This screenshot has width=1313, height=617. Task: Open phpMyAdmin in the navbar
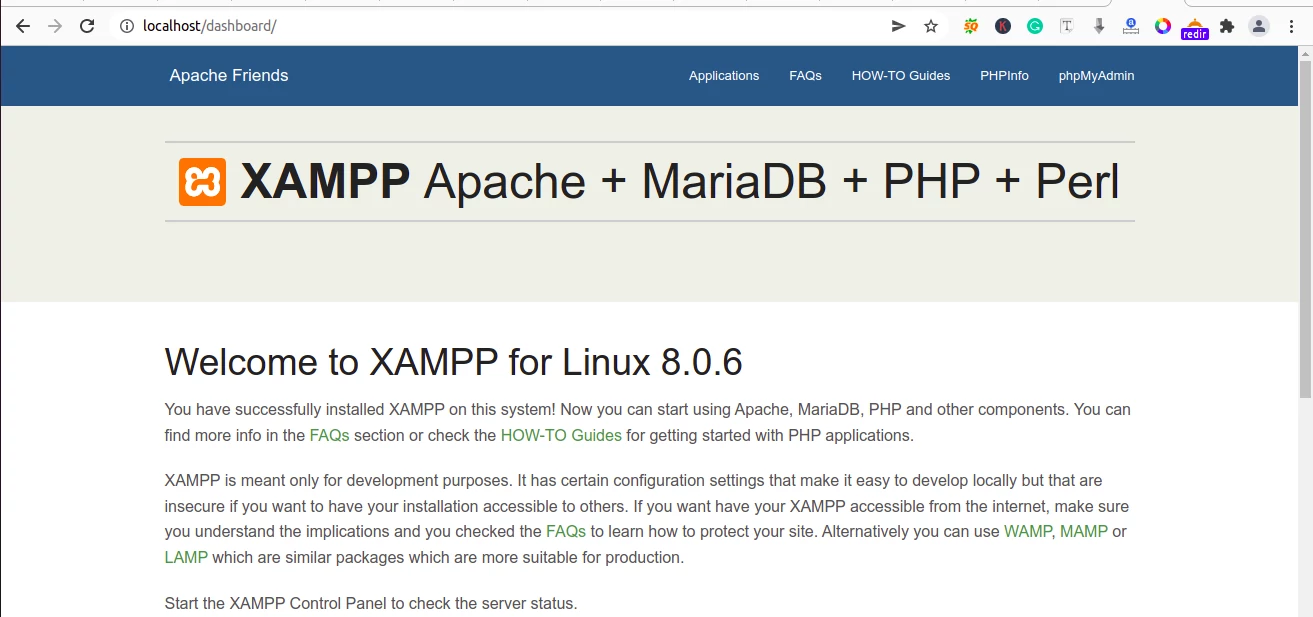coord(1096,75)
